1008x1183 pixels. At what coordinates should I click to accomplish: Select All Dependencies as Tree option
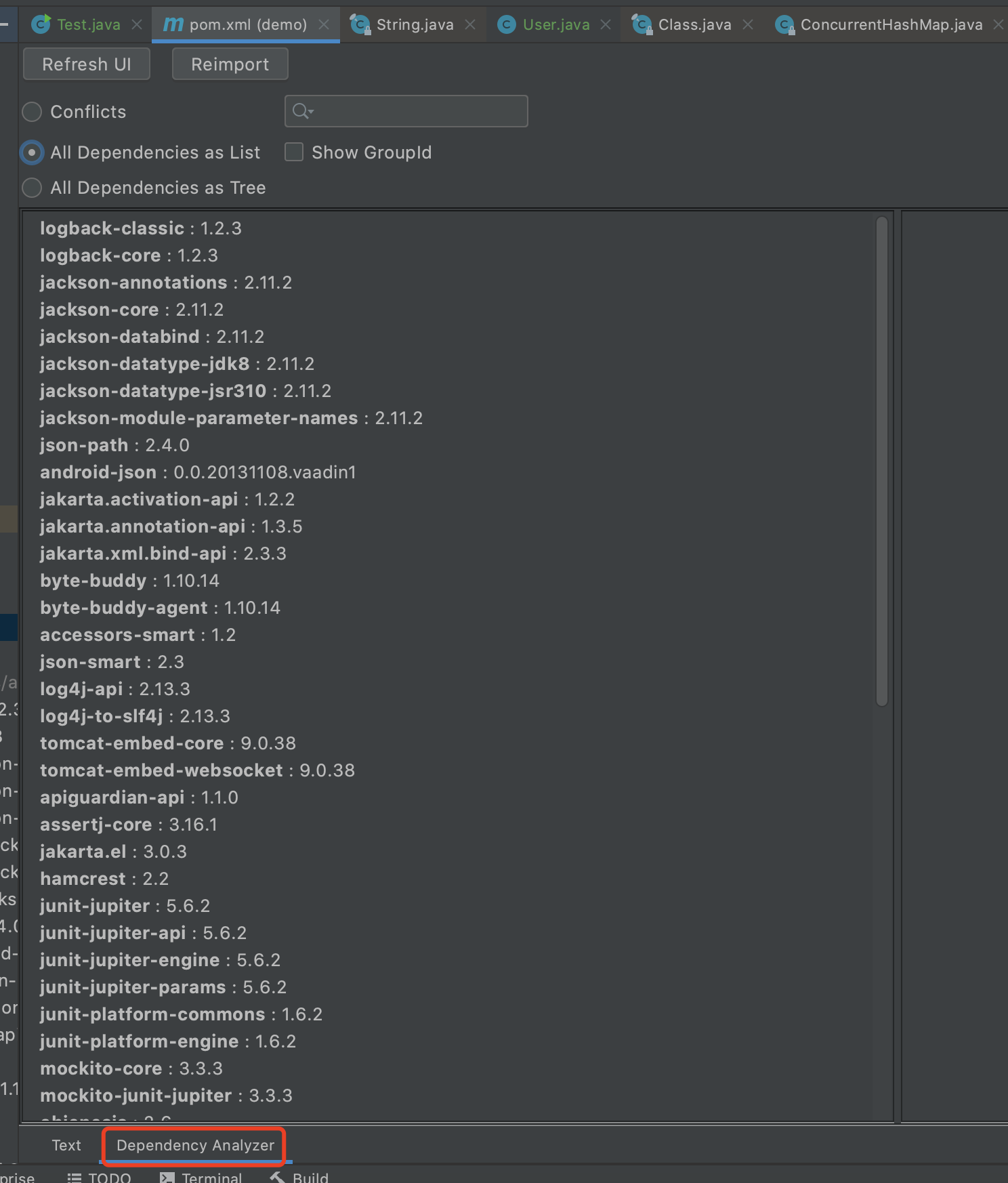[32, 188]
